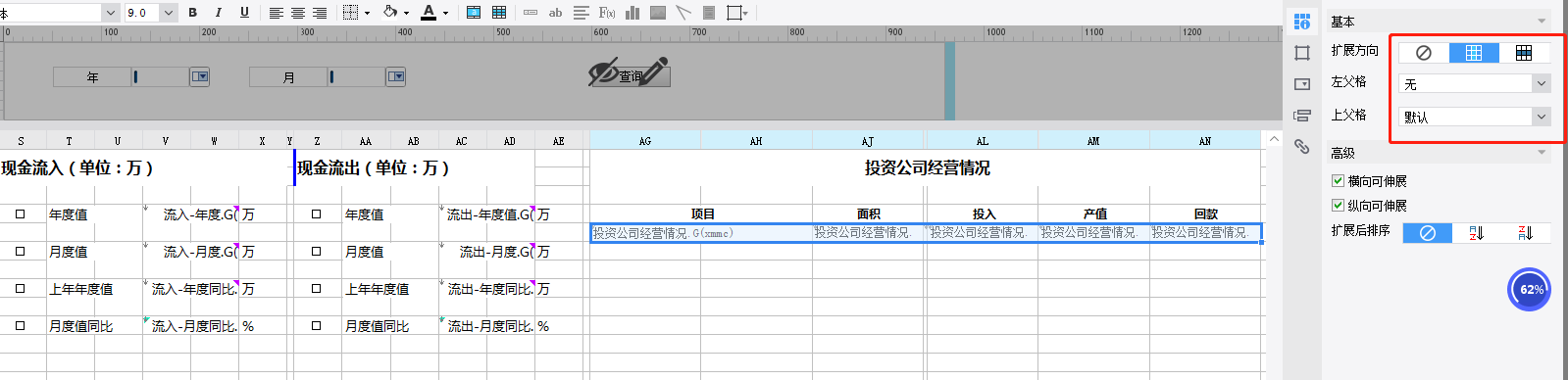This screenshot has width=1568, height=380.
Task: Click the cell border style icon
Action: click(351, 13)
